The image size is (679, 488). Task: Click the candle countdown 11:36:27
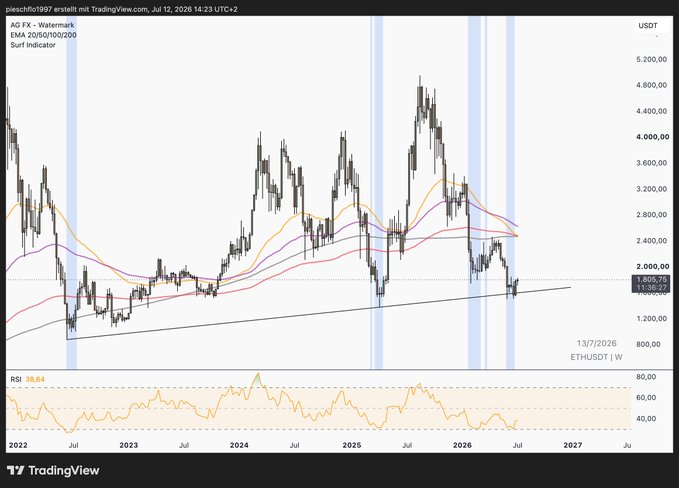point(651,288)
